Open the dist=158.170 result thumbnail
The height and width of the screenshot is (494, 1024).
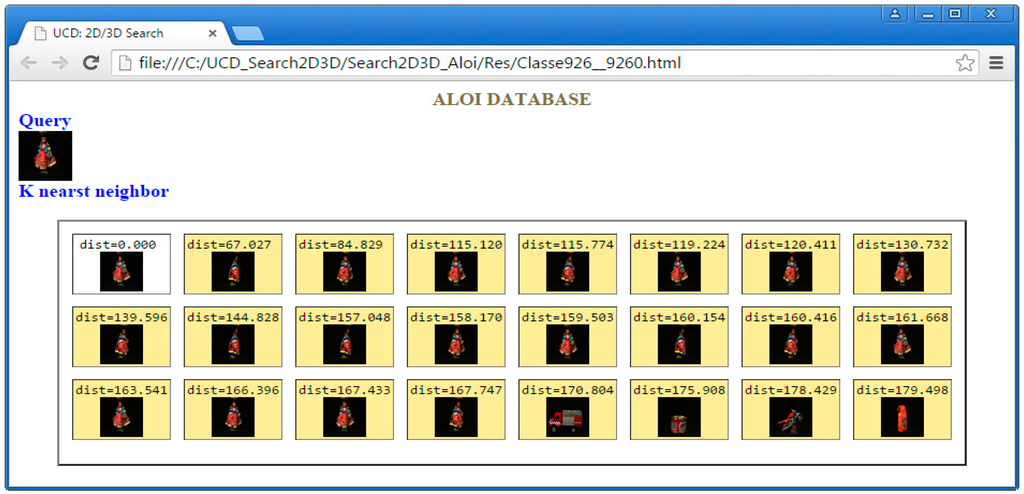456,344
